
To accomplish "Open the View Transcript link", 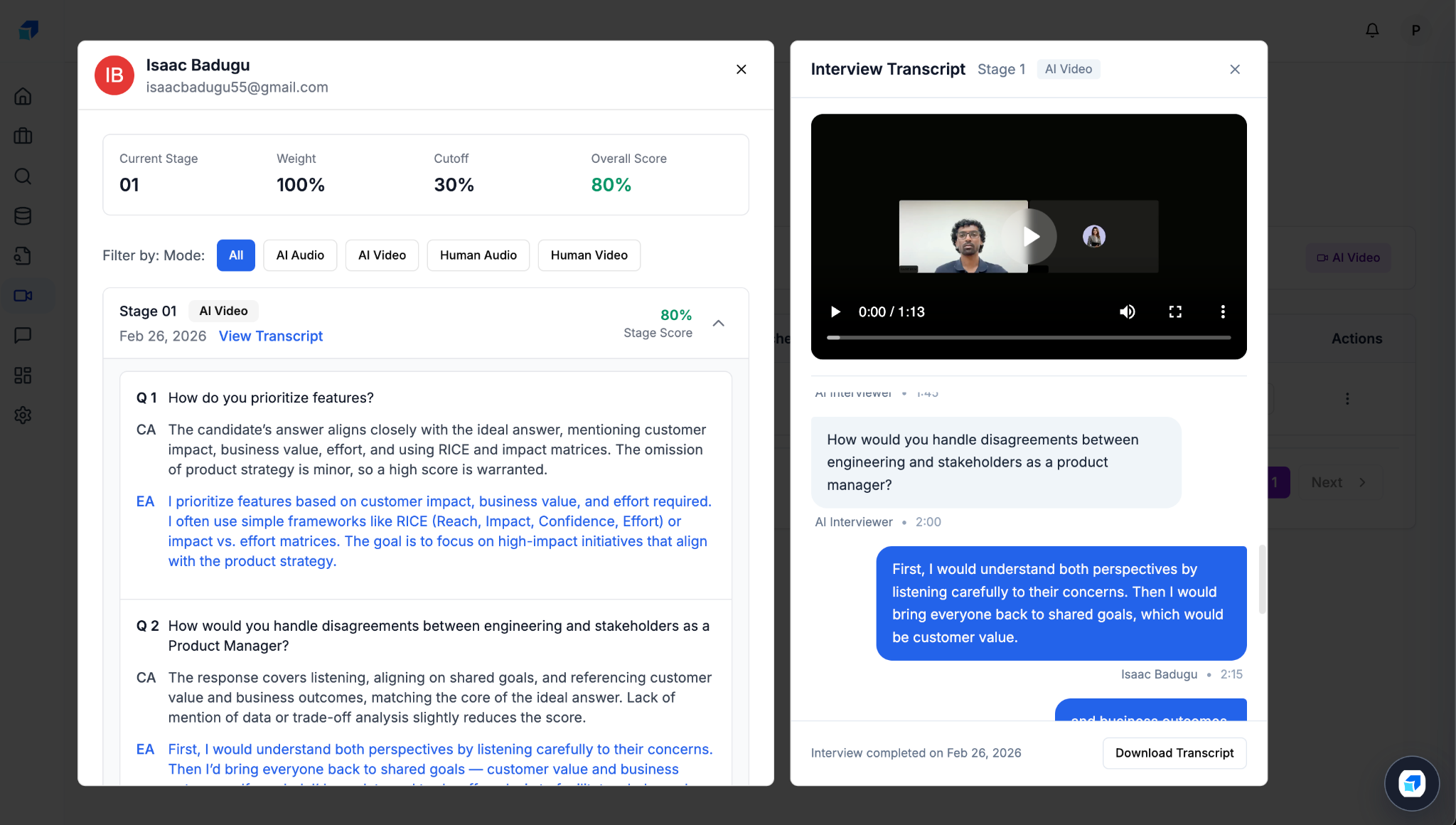I will click(x=270, y=336).
